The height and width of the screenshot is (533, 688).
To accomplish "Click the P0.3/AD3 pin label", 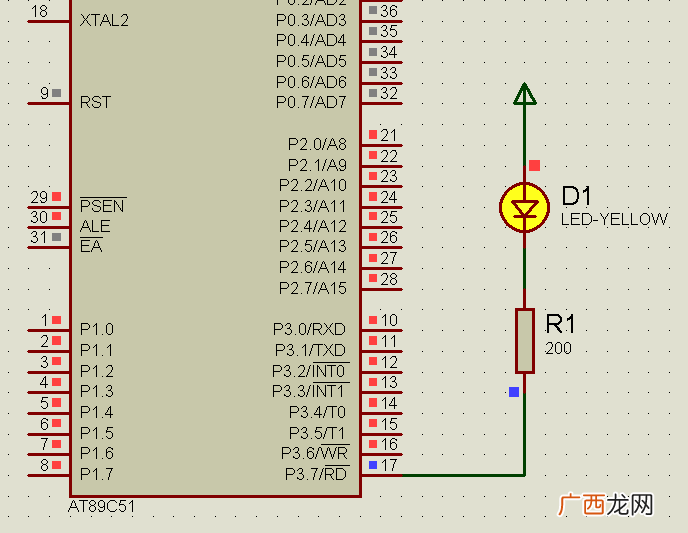I will pos(311,21).
